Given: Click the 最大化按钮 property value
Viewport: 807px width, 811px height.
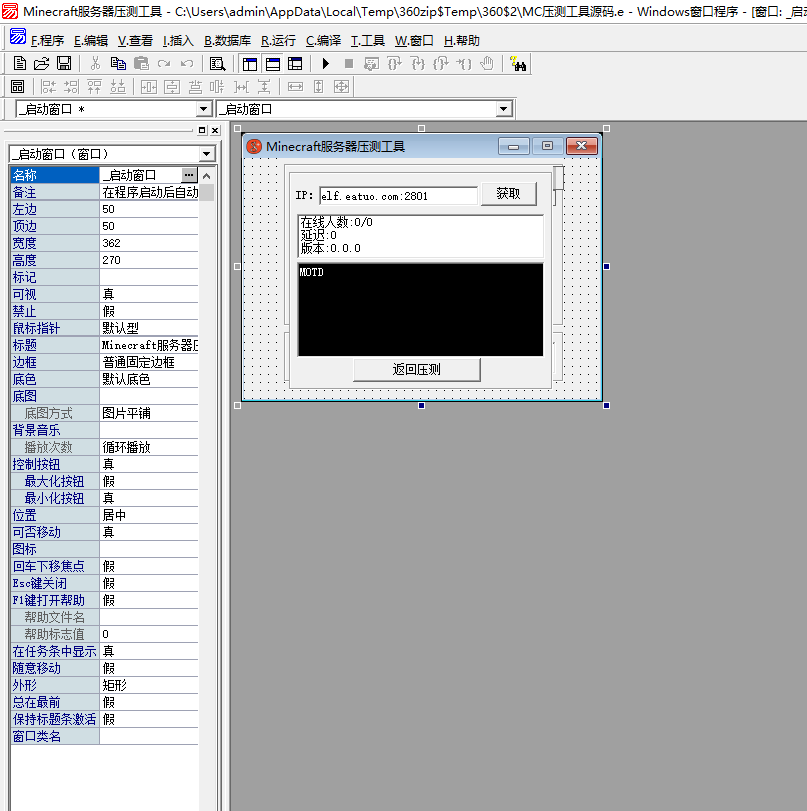Looking at the screenshot, I should (149, 481).
